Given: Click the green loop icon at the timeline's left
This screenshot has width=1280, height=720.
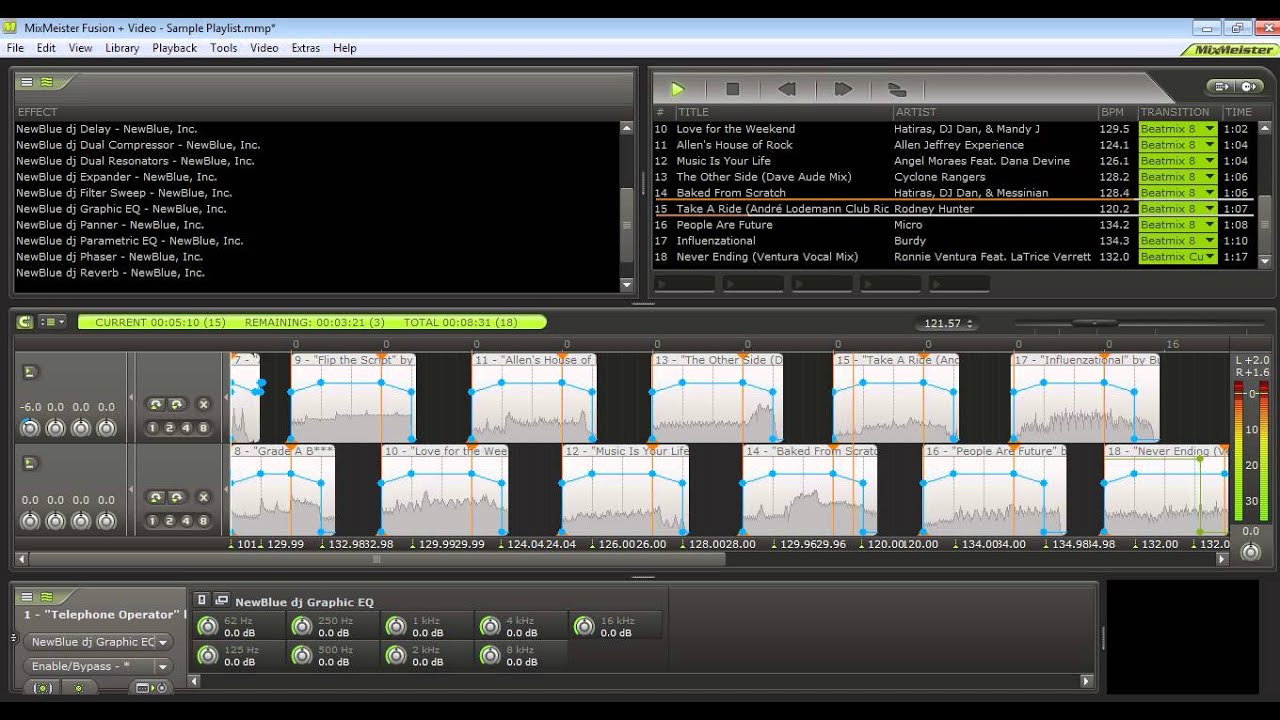Looking at the screenshot, I should point(26,322).
